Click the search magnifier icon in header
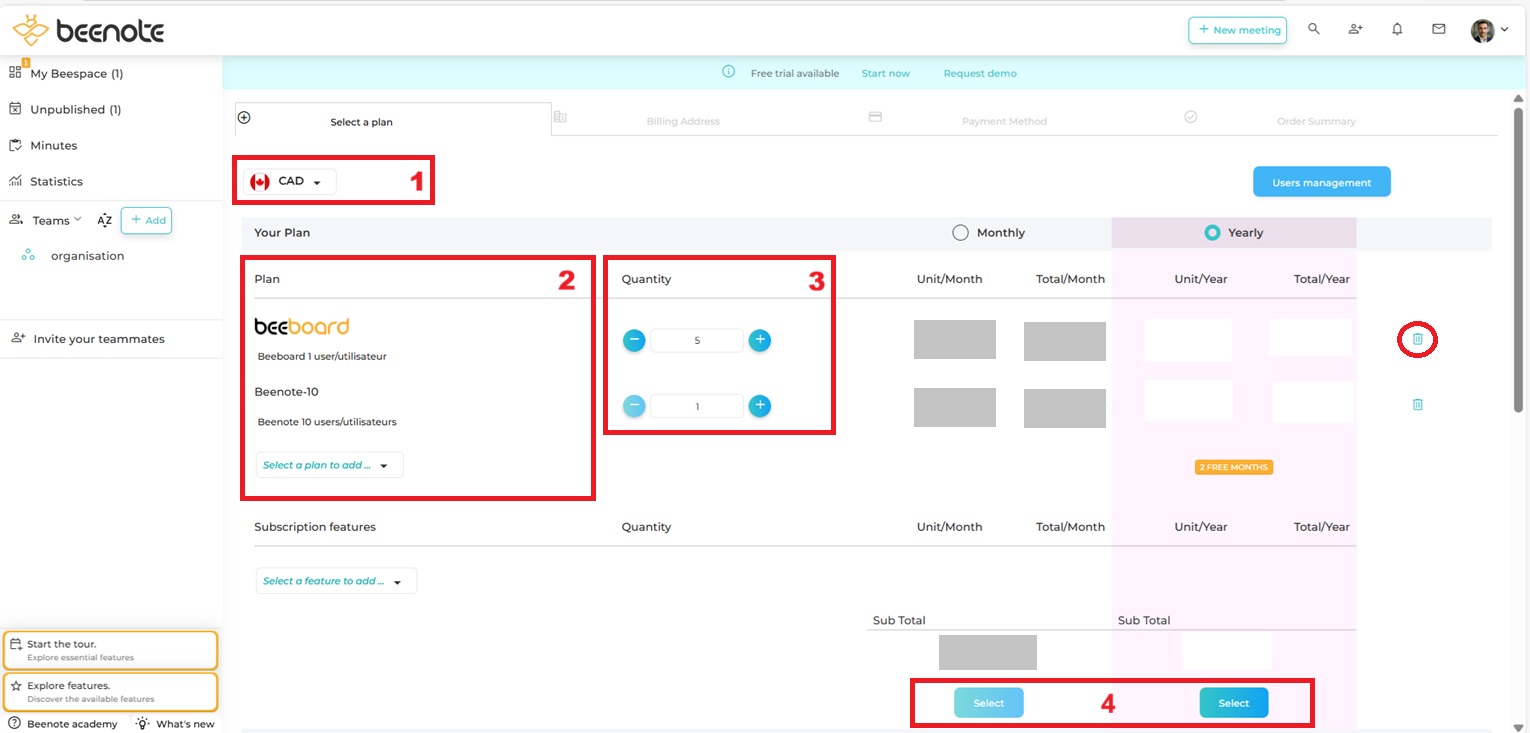This screenshot has height=733, width=1530. pos(1314,30)
